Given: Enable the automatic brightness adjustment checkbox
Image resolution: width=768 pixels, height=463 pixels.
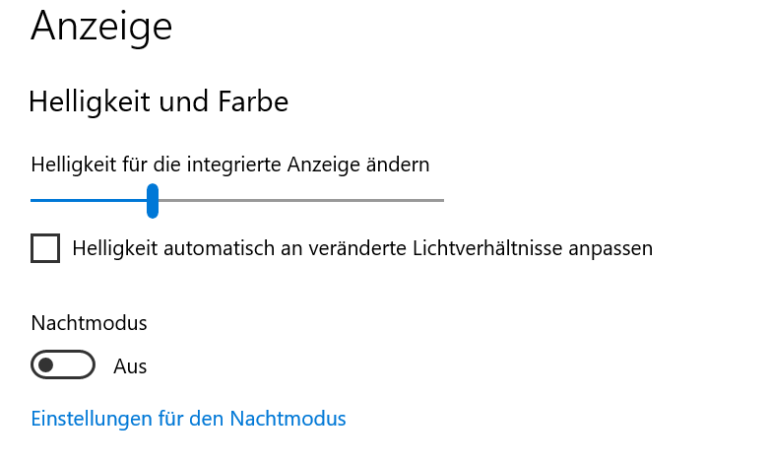Looking at the screenshot, I should pyautogui.click(x=45, y=248).
